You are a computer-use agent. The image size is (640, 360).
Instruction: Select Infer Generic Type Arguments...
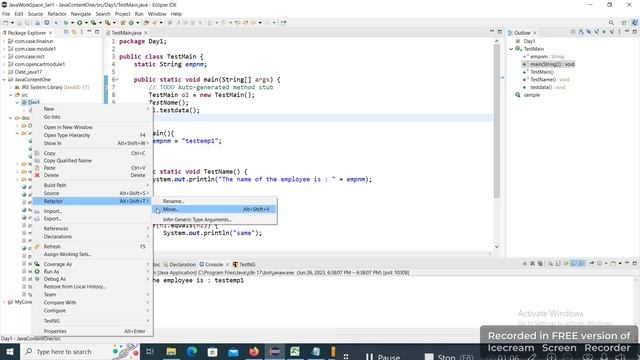[x=215, y=220]
